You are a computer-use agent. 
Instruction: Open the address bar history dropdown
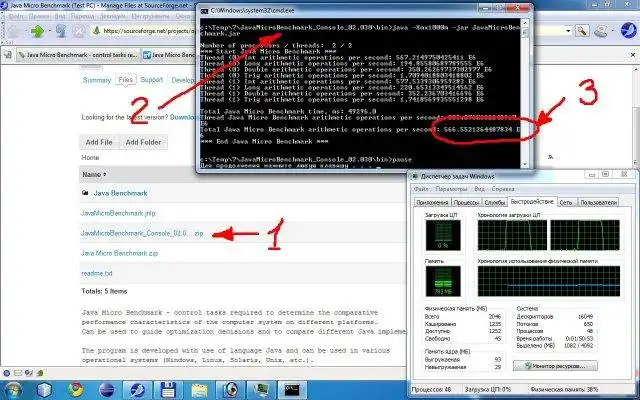tap(568, 31)
